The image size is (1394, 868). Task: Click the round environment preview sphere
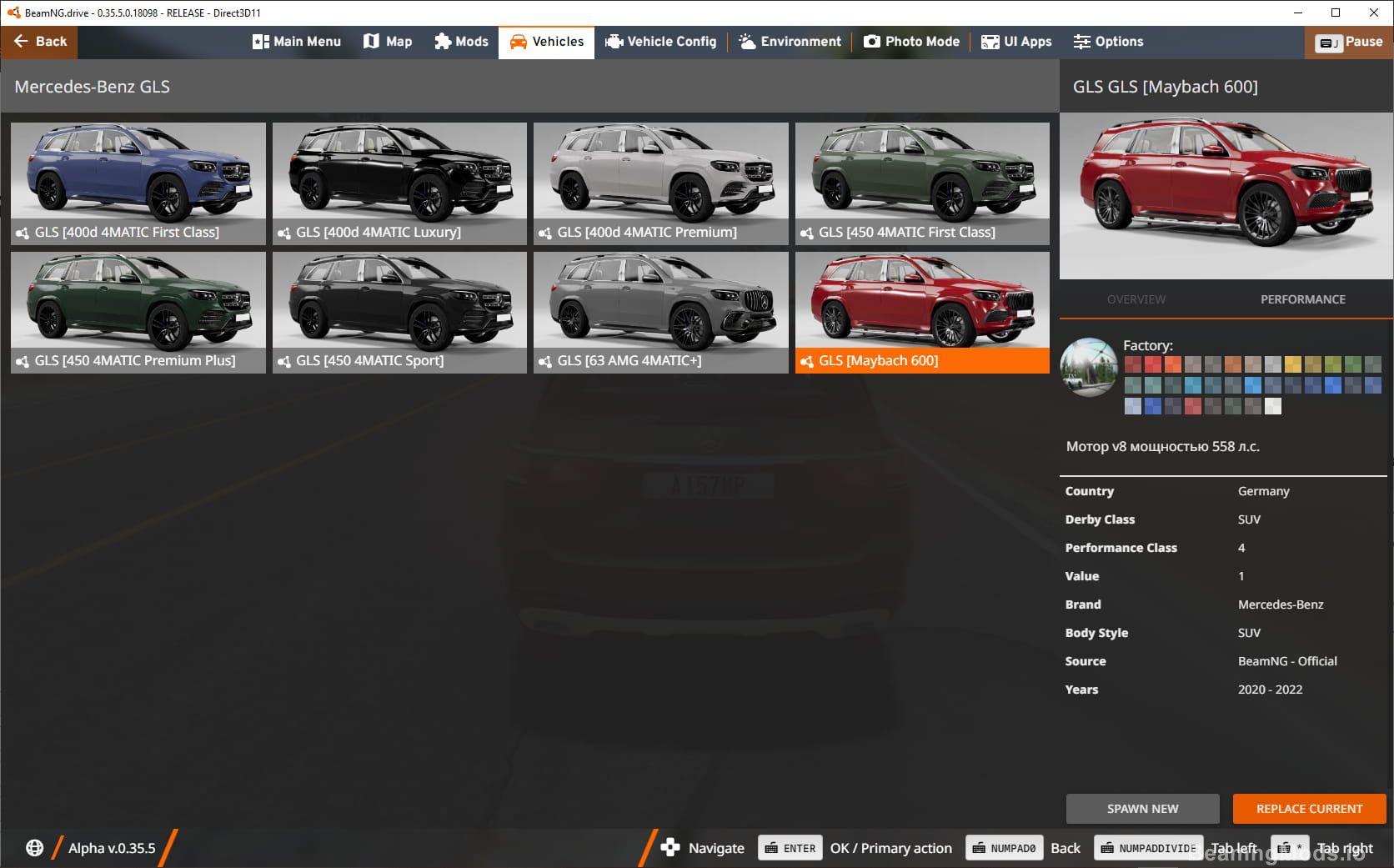(1089, 367)
